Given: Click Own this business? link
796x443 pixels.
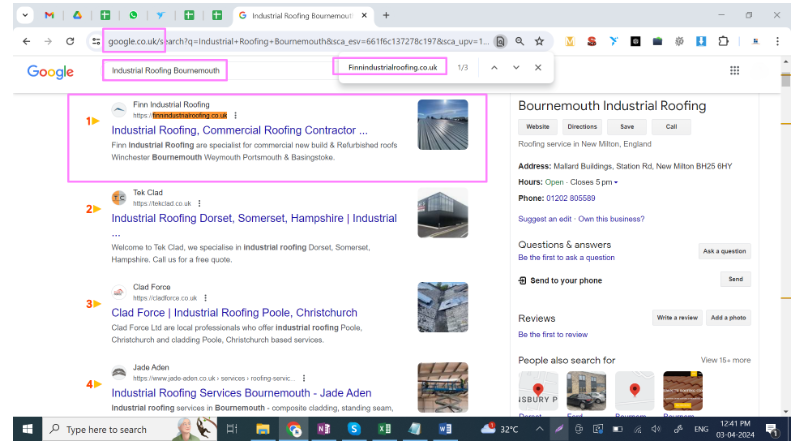Looking at the screenshot, I should pos(611,219).
